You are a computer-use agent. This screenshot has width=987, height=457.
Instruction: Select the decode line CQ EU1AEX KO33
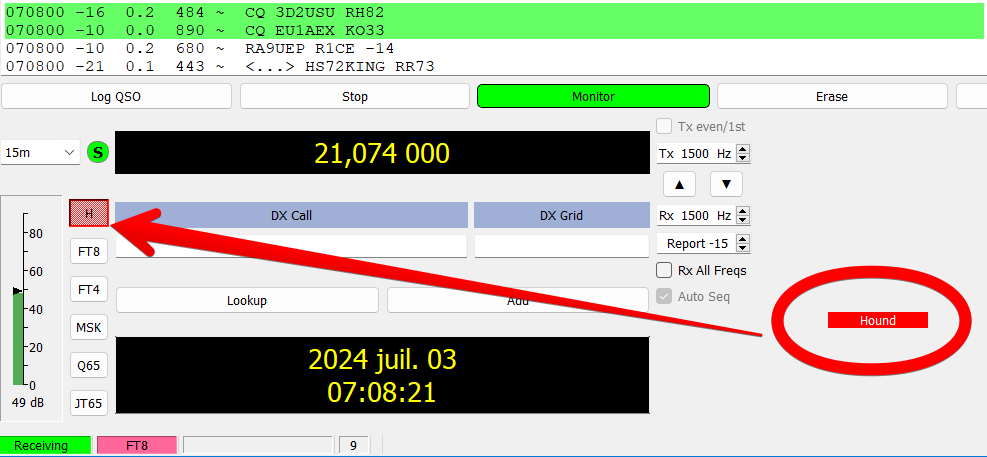click(494, 30)
